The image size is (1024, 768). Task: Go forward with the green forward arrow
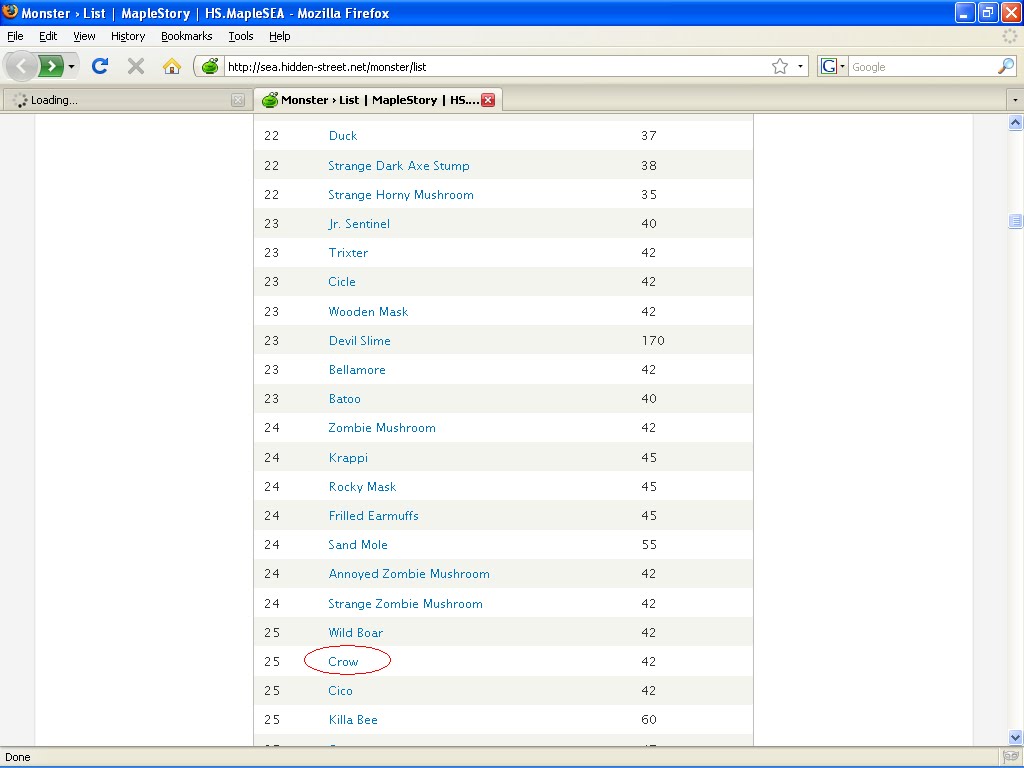pyautogui.click(x=51, y=66)
